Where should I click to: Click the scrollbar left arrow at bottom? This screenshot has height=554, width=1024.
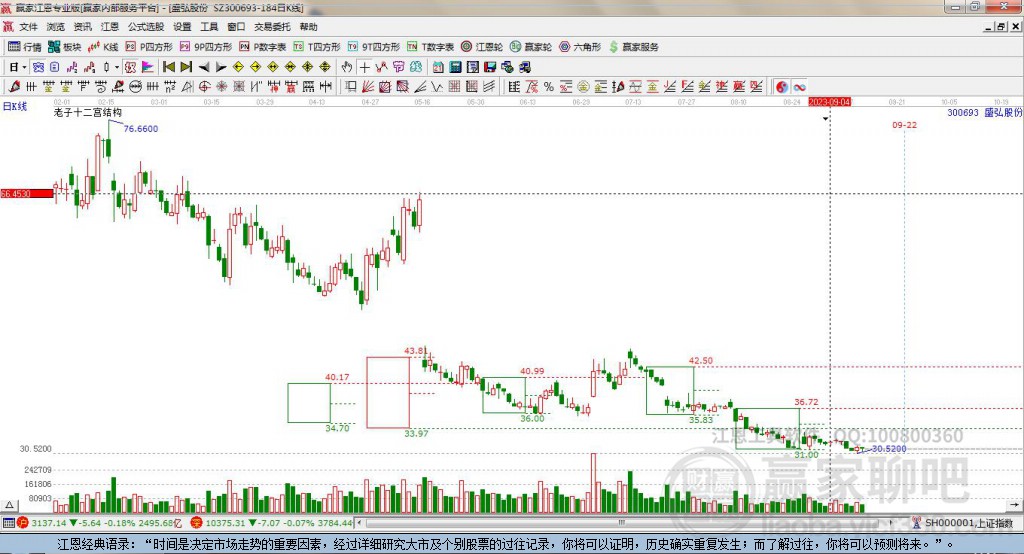point(360,523)
